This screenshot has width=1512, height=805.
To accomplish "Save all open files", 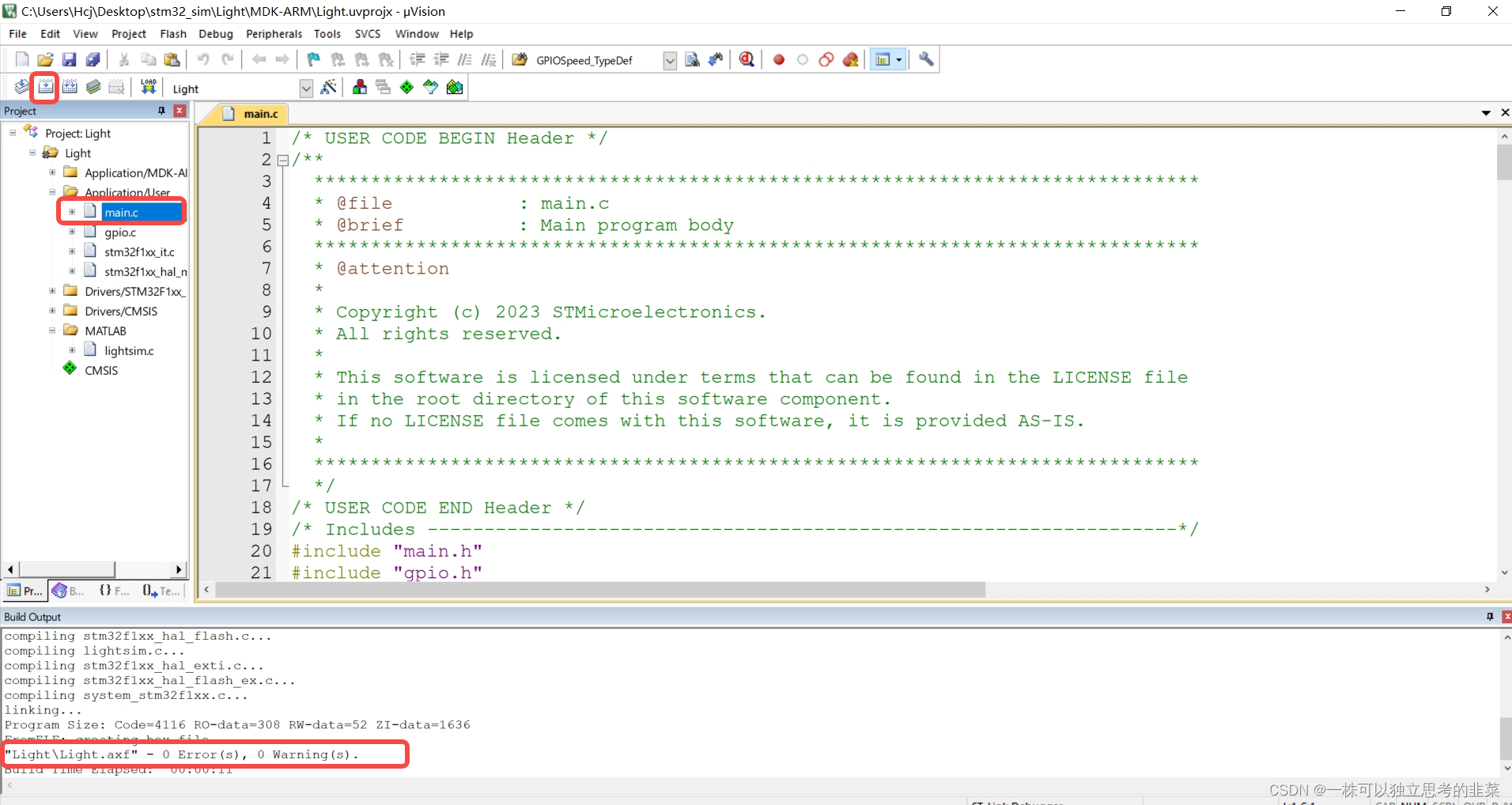I will (93, 59).
